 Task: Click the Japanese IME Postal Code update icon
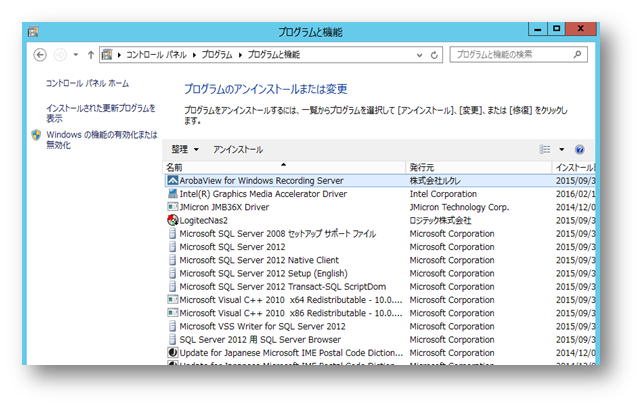[x=173, y=353]
